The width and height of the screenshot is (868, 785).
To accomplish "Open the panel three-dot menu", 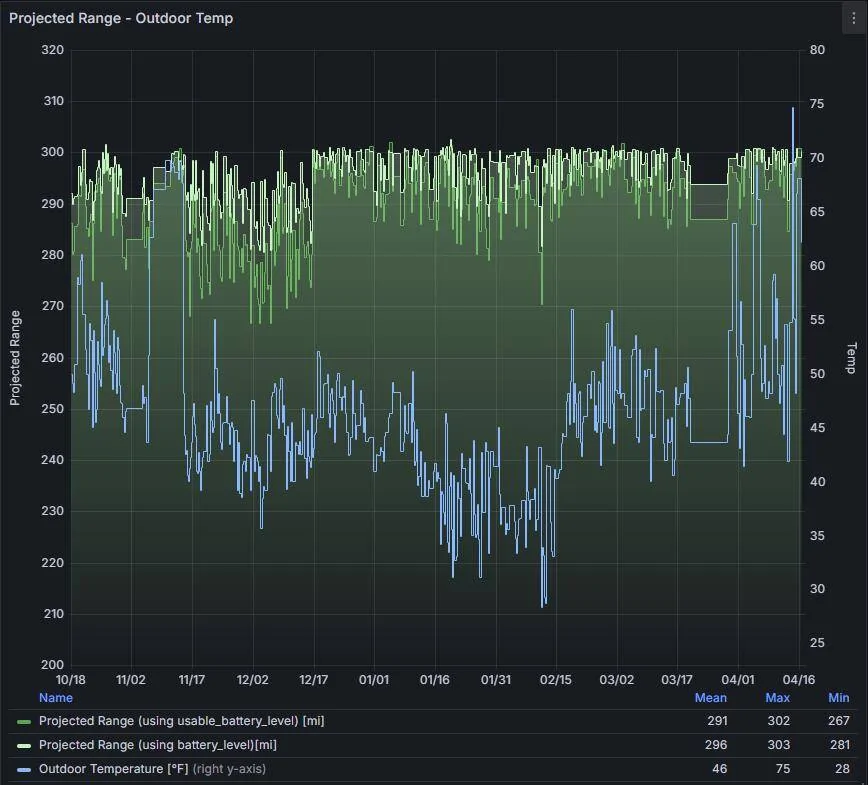I will [x=853, y=18].
